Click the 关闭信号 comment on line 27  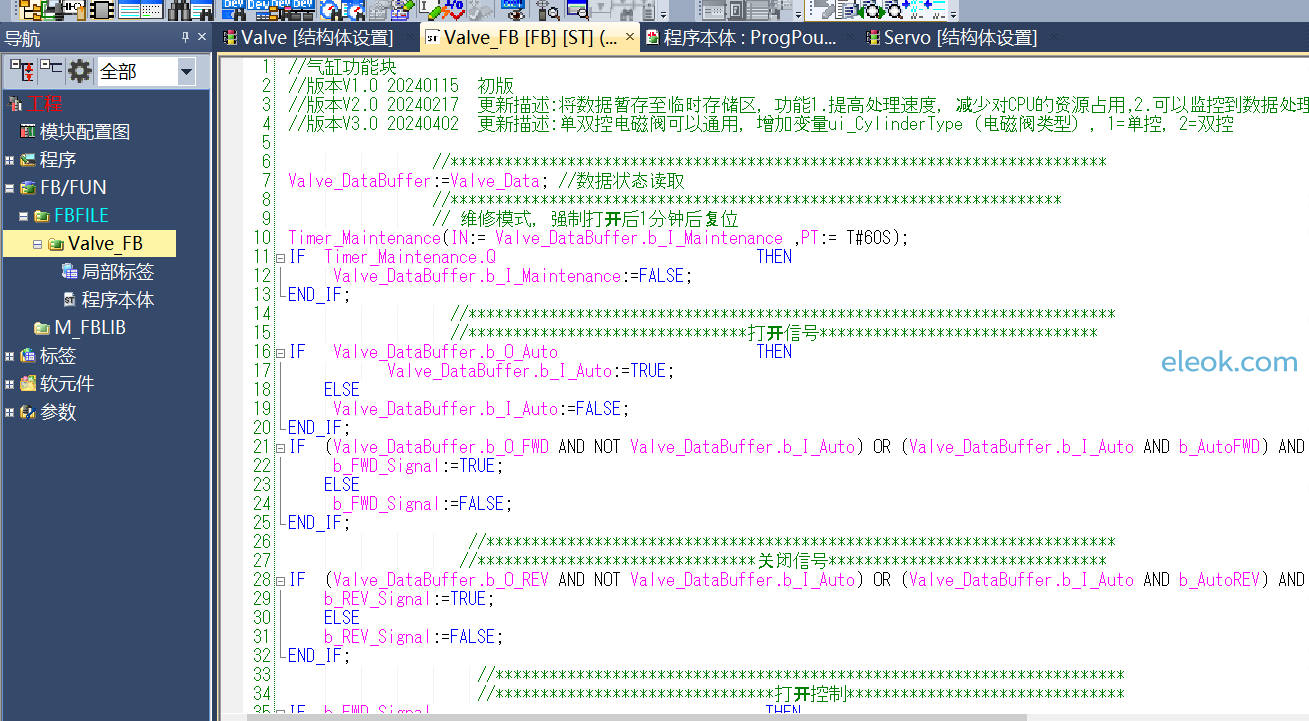tap(795, 561)
